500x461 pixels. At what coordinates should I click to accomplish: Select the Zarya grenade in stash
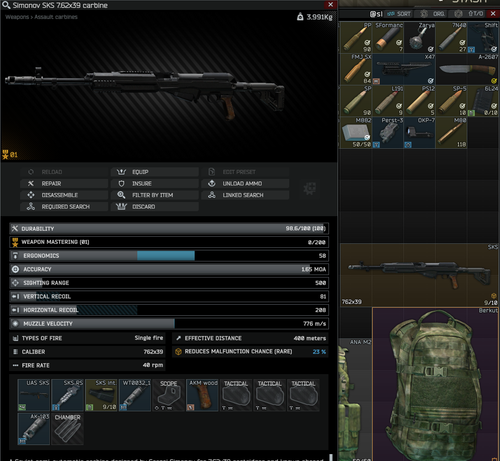point(420,38)
